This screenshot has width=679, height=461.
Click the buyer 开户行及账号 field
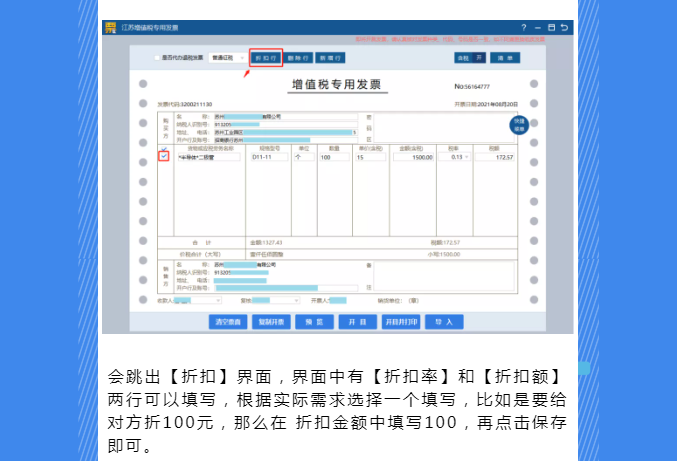[286, 140]
